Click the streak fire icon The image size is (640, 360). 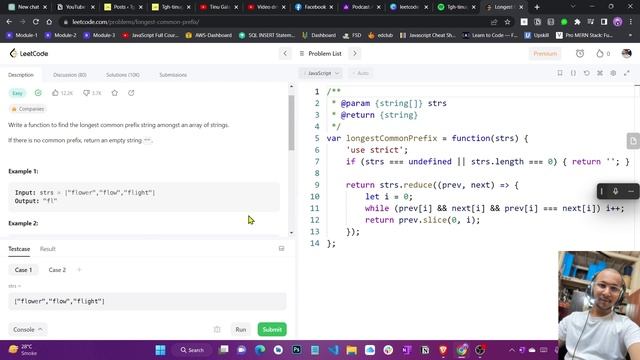tap(600, 53)
